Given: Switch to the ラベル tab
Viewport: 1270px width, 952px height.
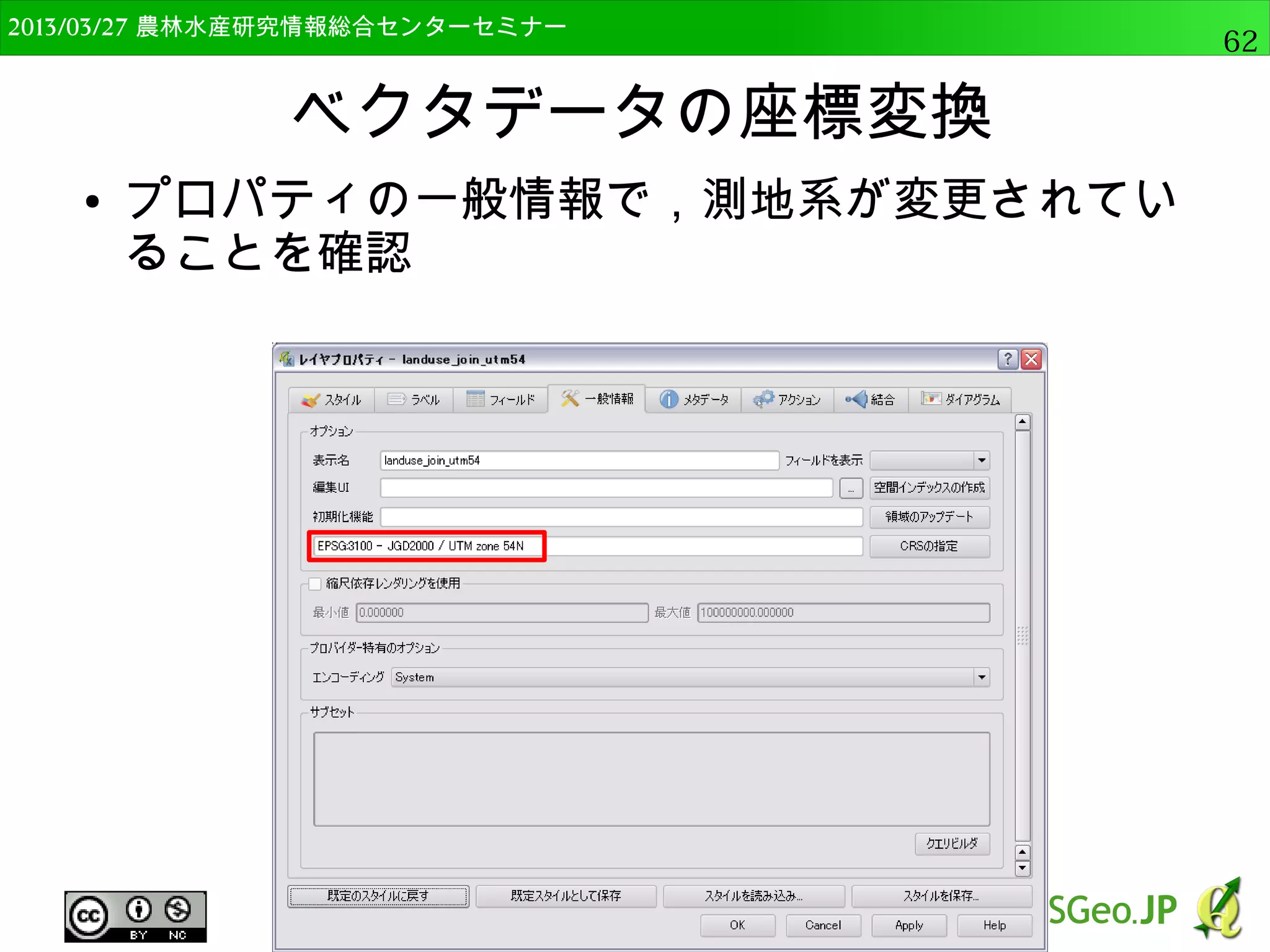Looking at the screenshot, I should pos(414,399).
